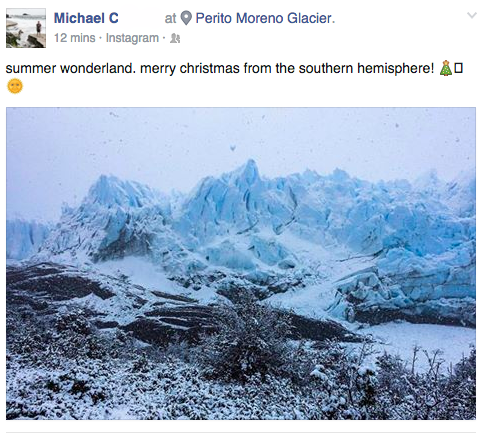Screen dimensions: 485x438
Task: Click the empty box glyph after tree emoji
Action: pos(459,68)
